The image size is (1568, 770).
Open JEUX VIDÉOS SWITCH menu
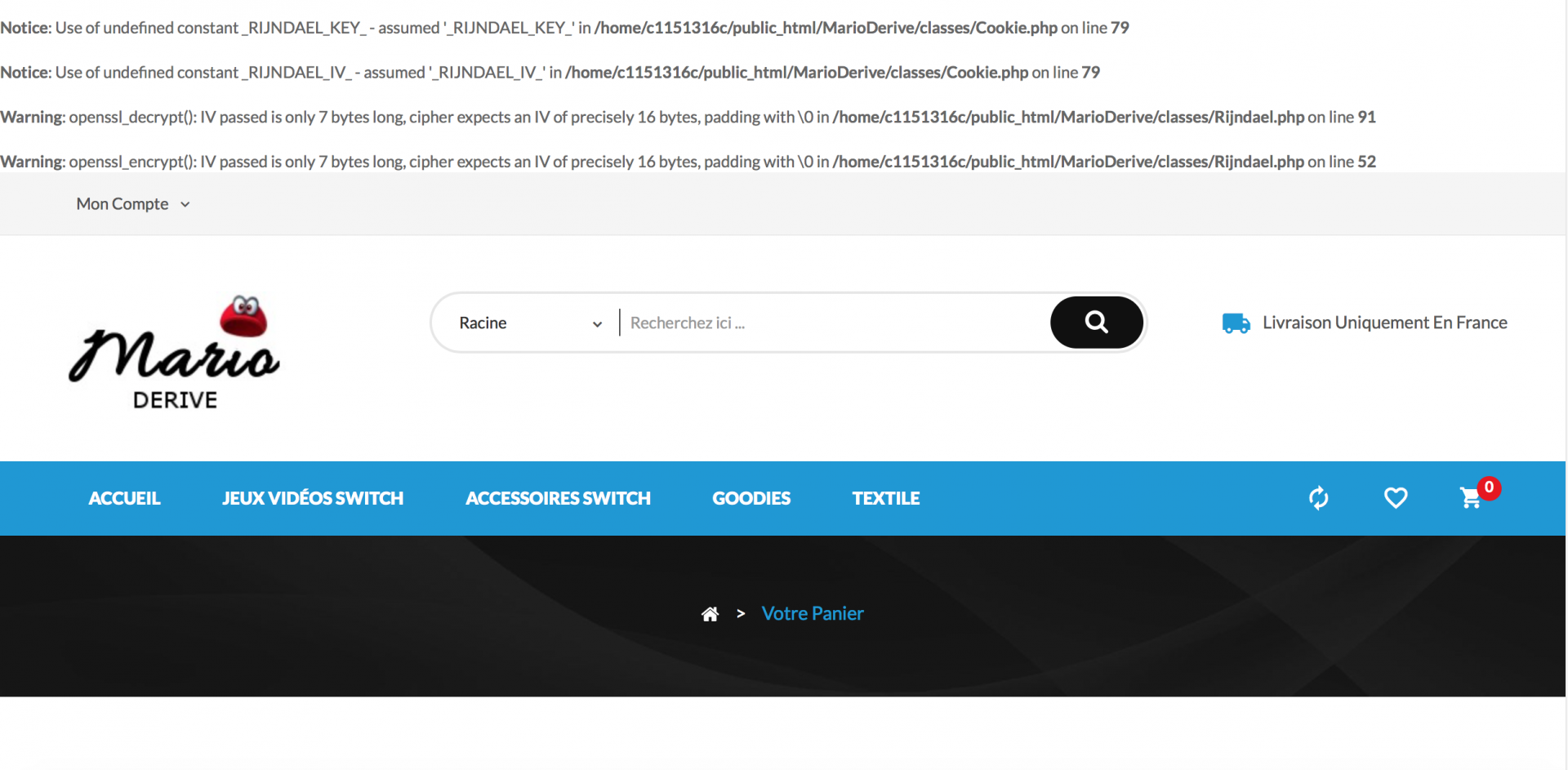click(x=313, y=498)
